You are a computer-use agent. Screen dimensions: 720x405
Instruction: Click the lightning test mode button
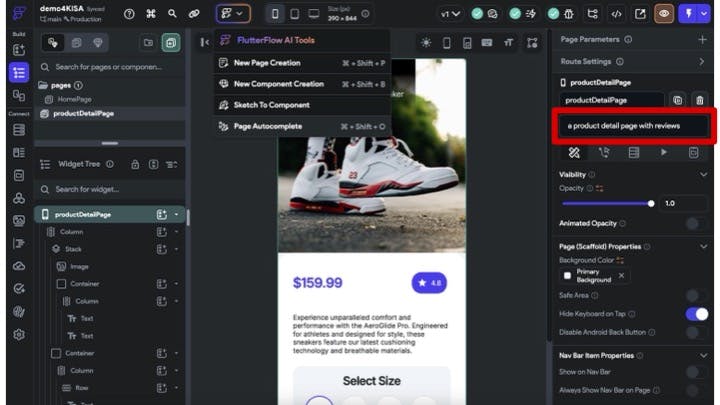688,14
